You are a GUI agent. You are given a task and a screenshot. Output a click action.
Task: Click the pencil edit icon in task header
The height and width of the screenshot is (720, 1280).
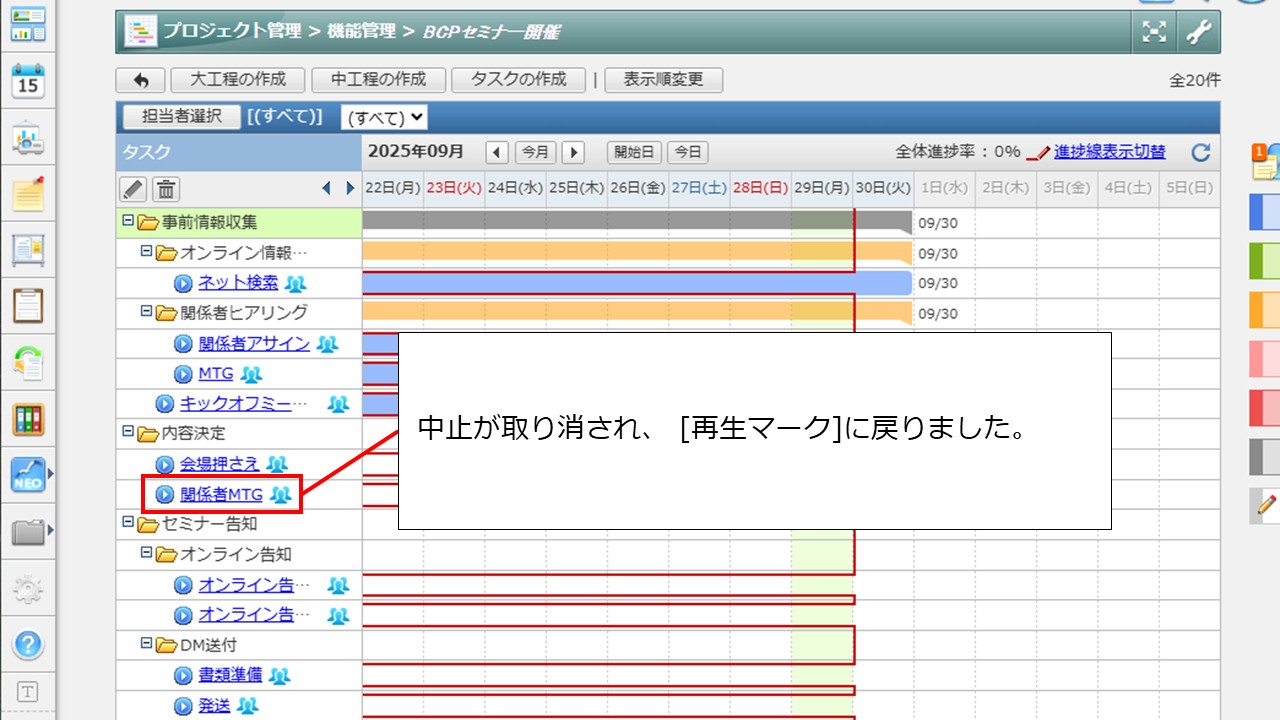tap(133, 188)
